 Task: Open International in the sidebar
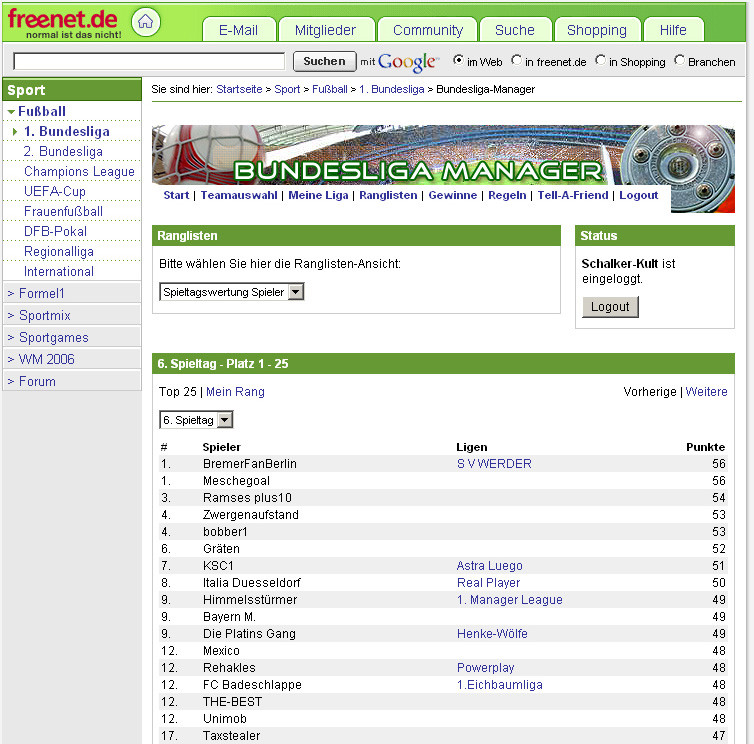coord(59,271)
